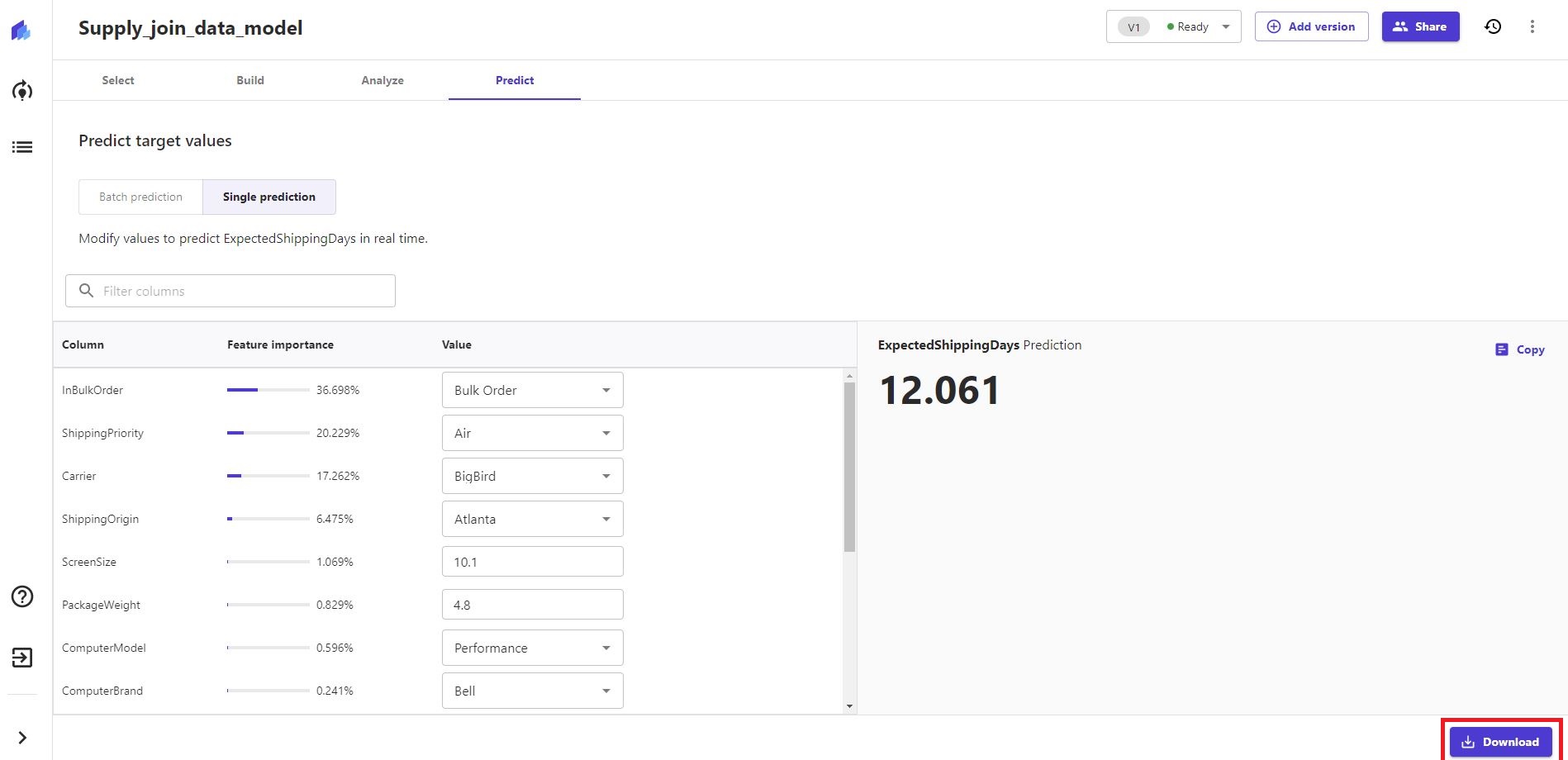Viewport: 1568px width, 760px height.
Task: Click the PackageWeight value field 4.8
Action: [533, 605]
